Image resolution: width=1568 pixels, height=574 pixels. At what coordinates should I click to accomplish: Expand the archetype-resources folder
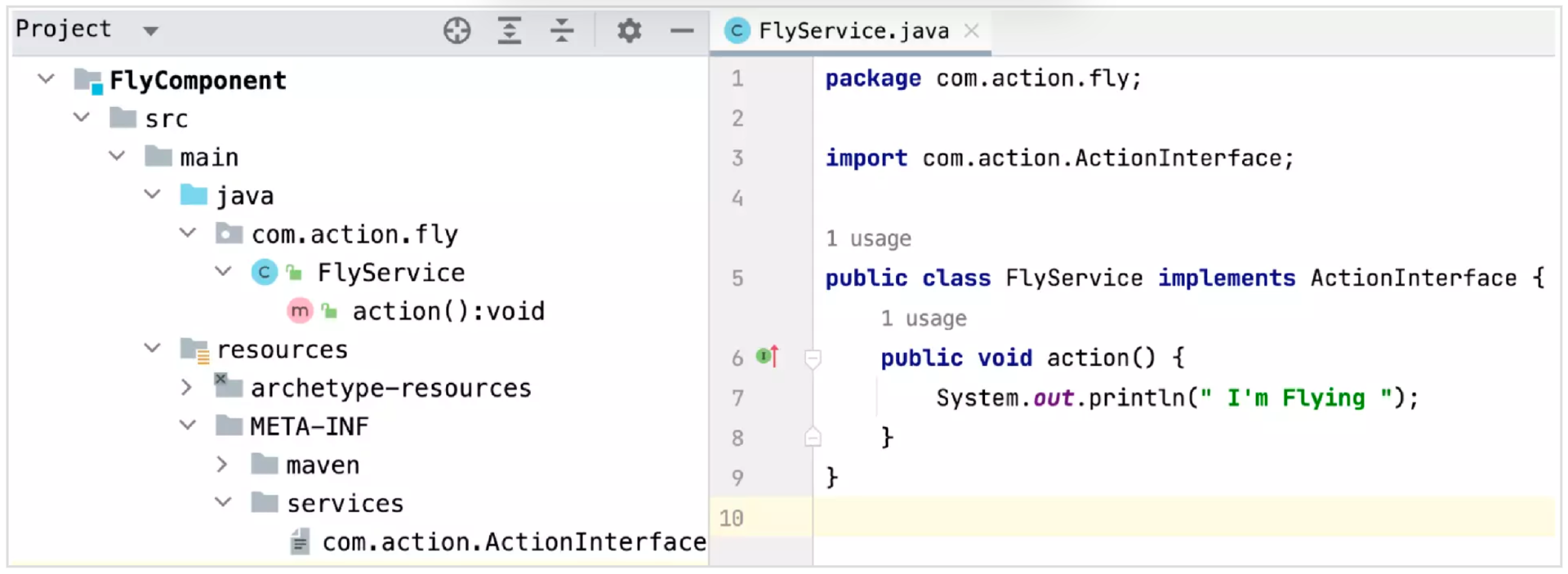point(186,388)
